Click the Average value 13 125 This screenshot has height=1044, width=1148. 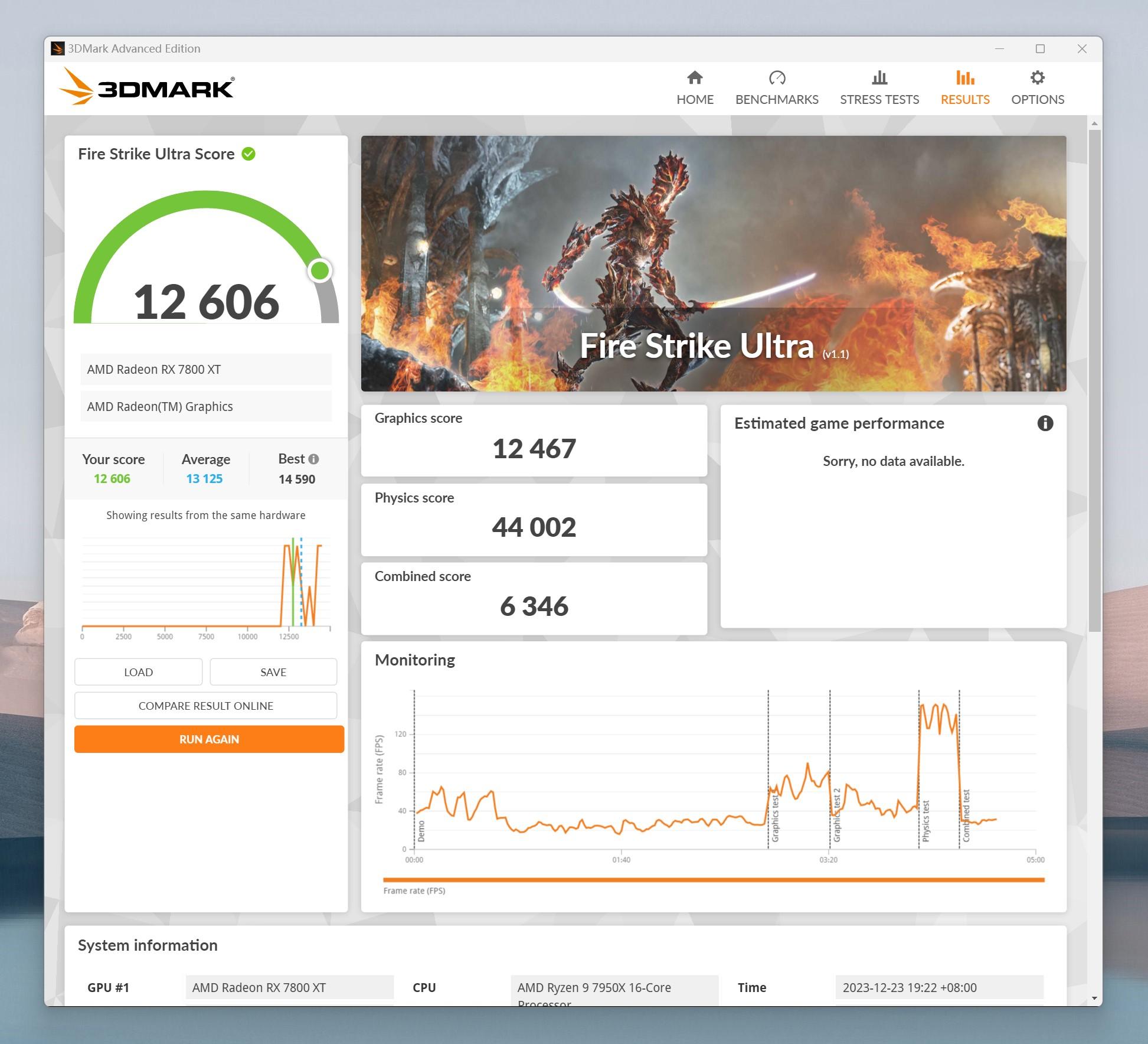point(204,479)
